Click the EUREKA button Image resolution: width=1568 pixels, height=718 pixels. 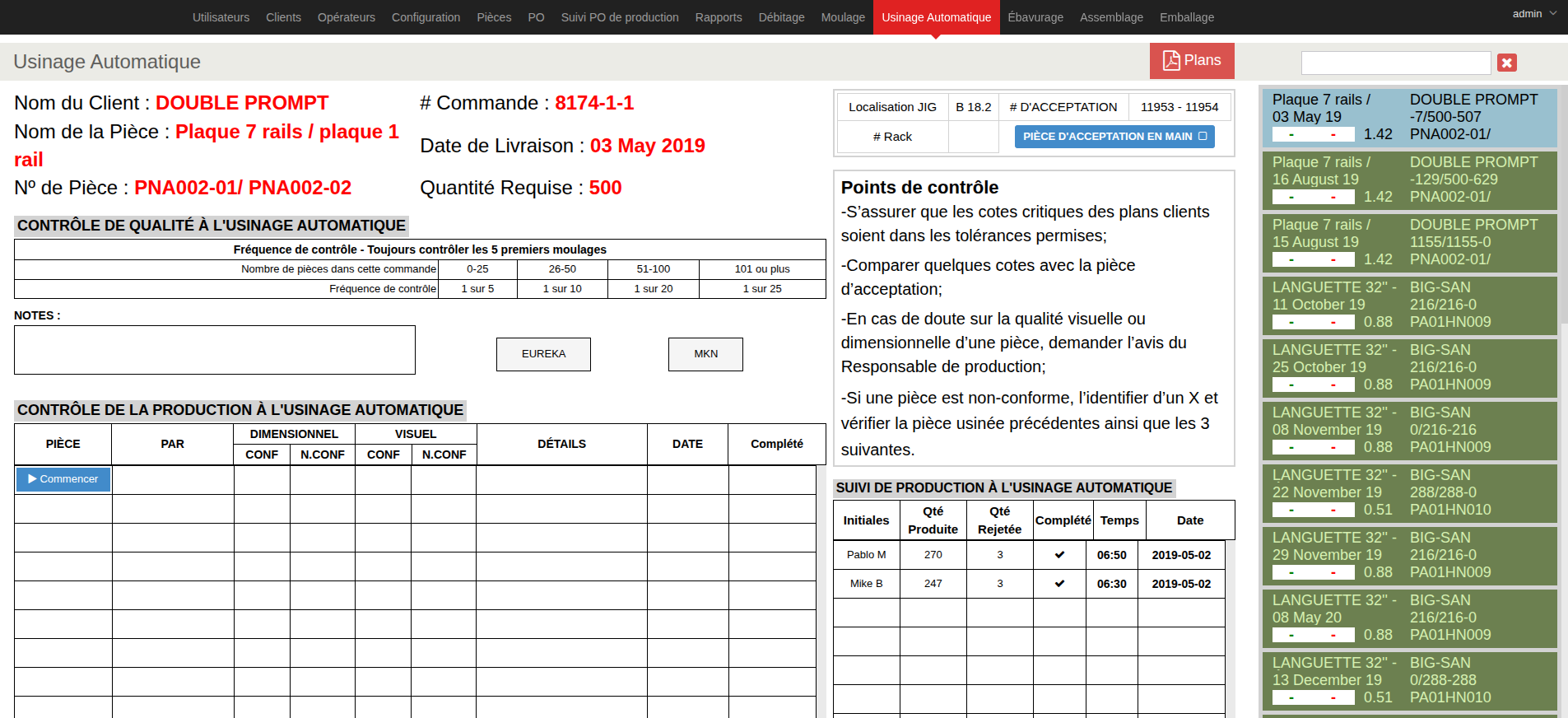(x=543, y=354)
